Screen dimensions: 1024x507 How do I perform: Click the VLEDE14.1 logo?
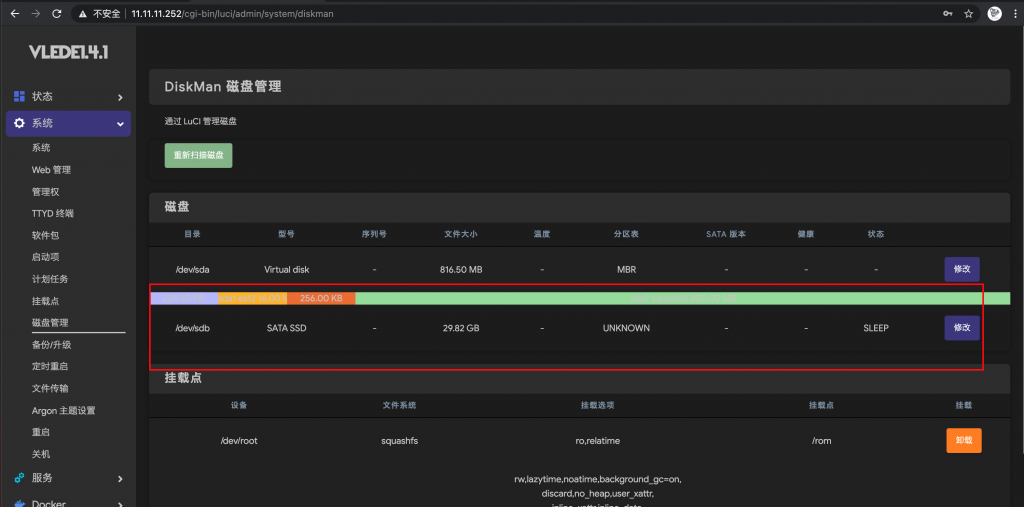point(68,51)
